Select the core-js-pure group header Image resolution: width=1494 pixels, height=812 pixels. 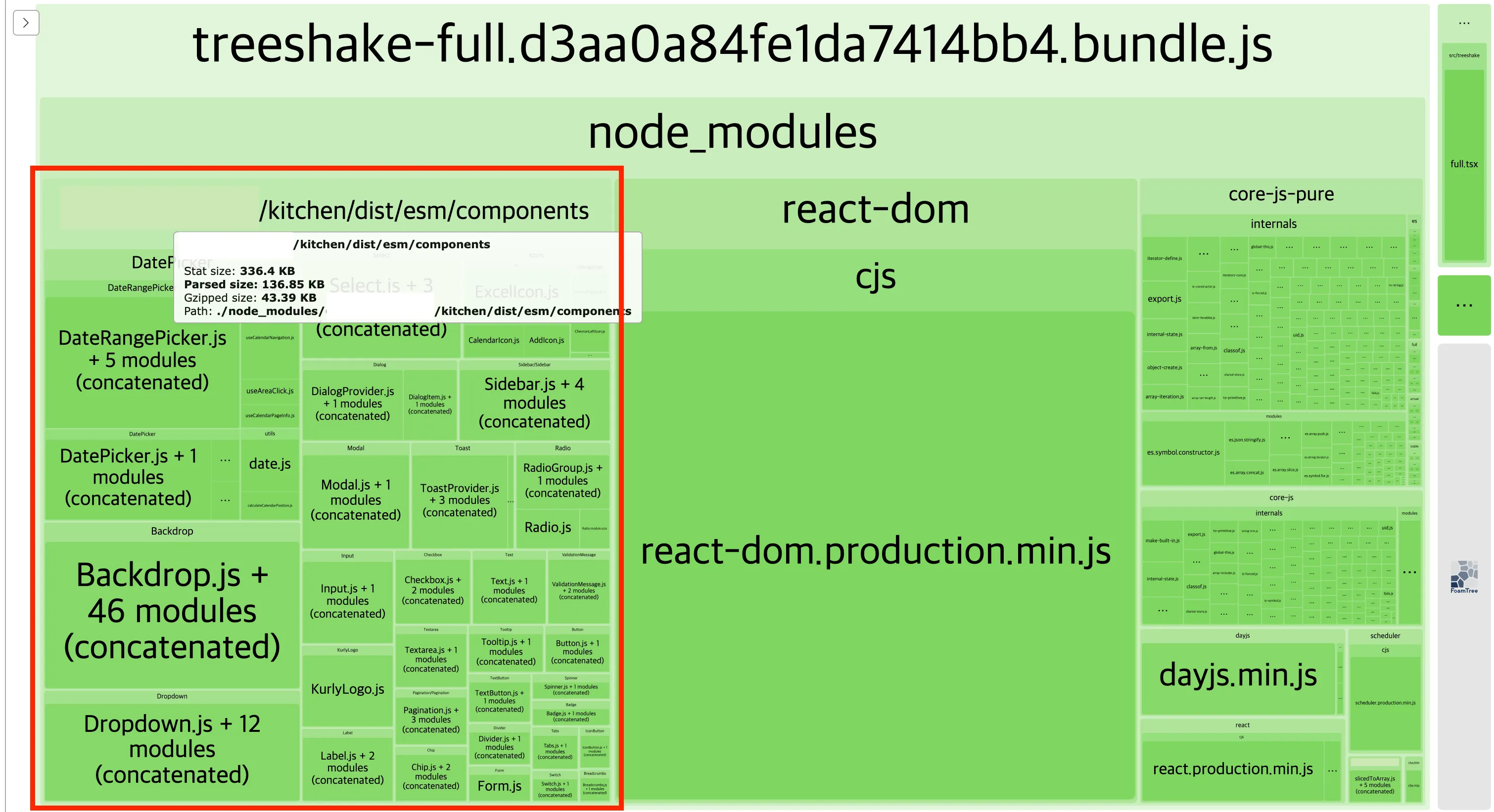(1281, 194)
